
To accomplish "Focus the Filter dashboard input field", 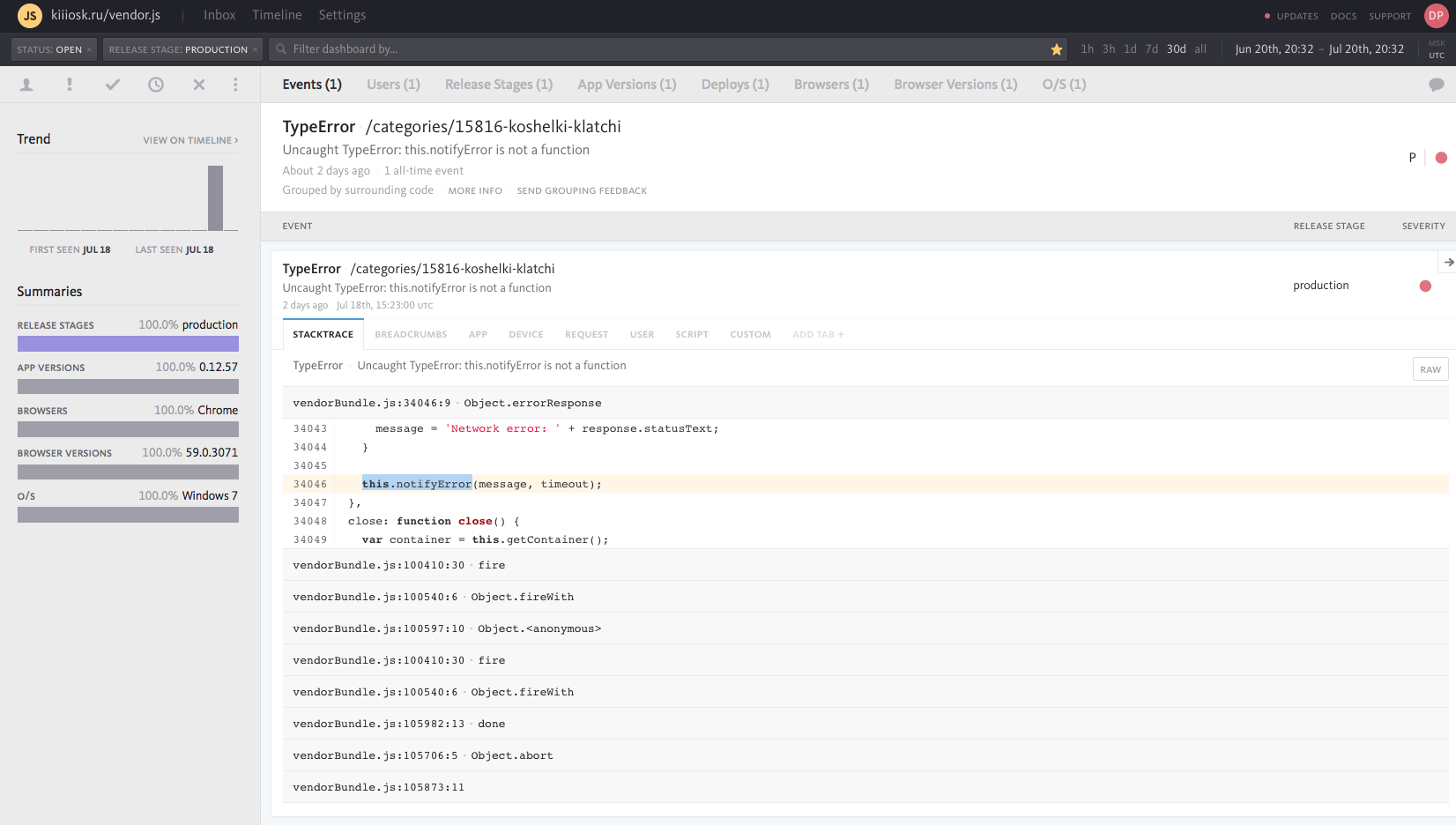I will (667, 49).
